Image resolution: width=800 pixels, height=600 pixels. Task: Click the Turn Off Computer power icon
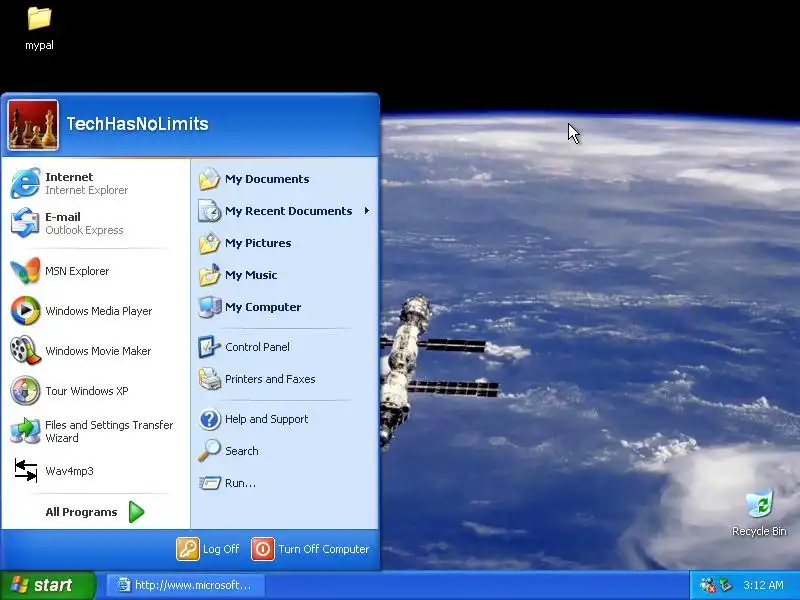(x=263, y=549)
